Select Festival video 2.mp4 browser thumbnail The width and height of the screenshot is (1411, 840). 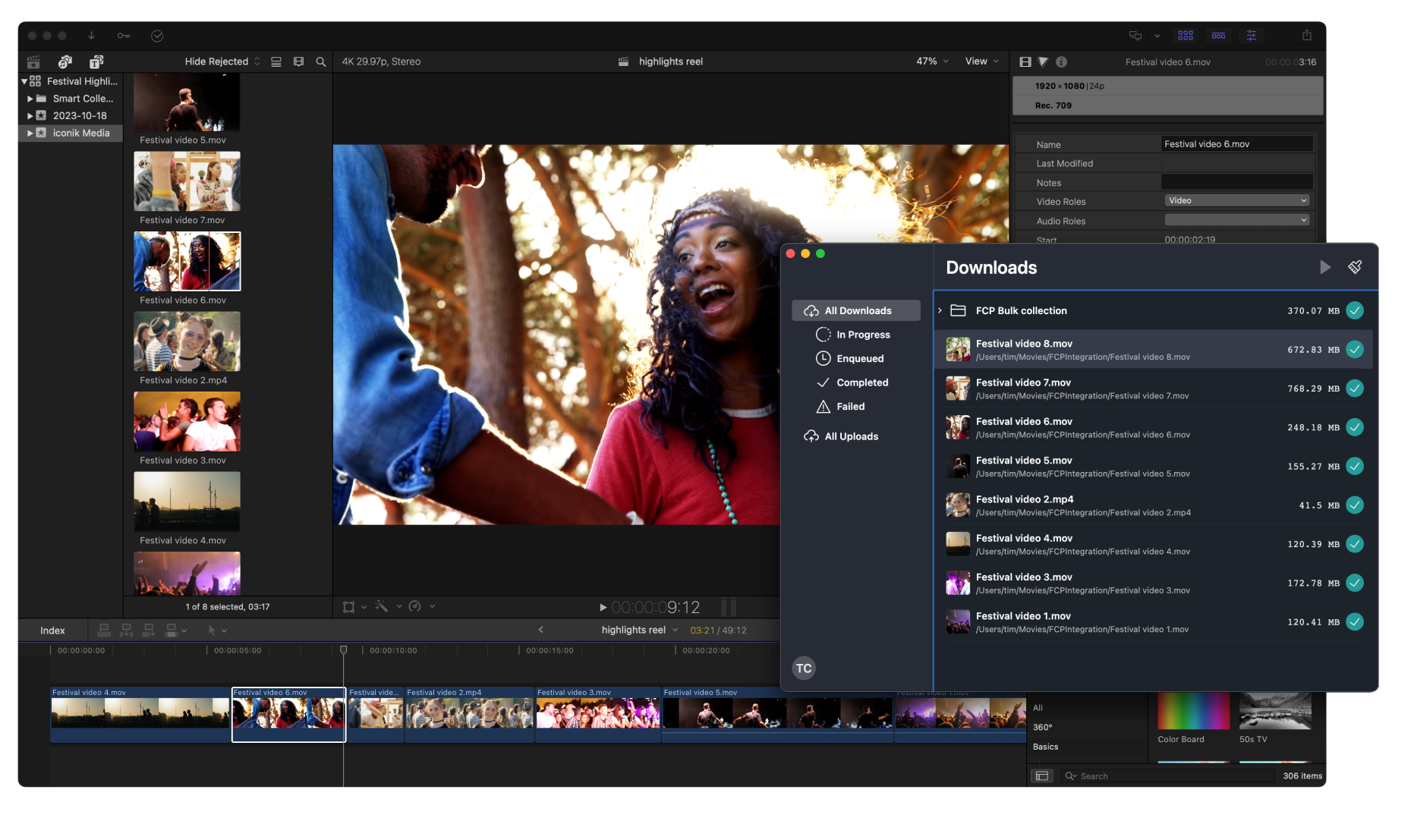point(187,341)
